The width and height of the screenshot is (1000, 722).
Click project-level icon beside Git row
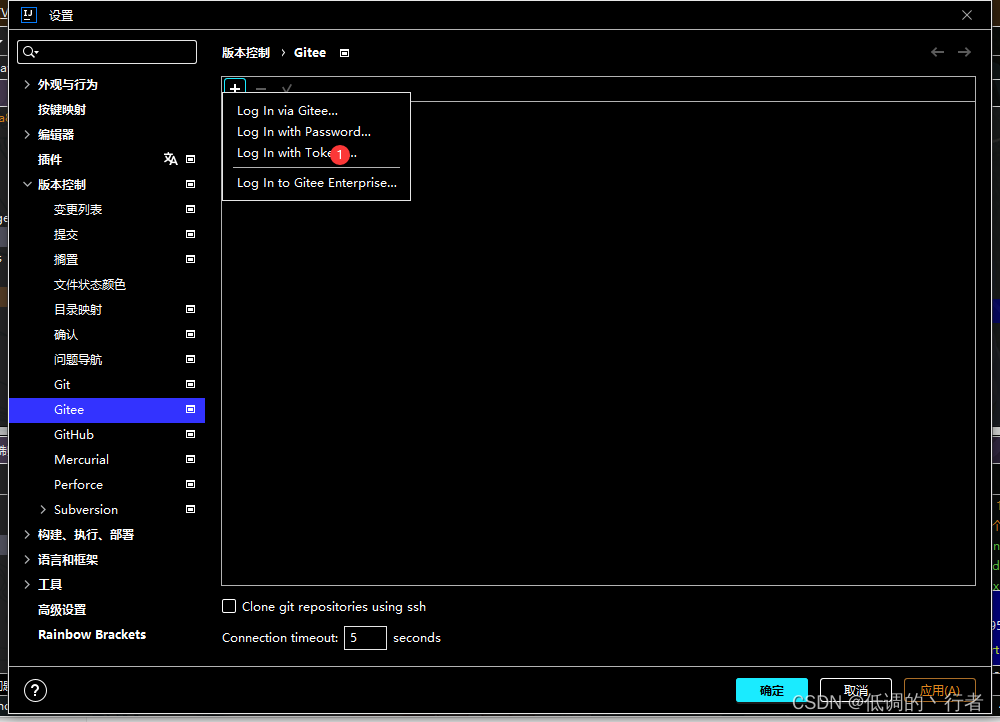coord(190,384)
